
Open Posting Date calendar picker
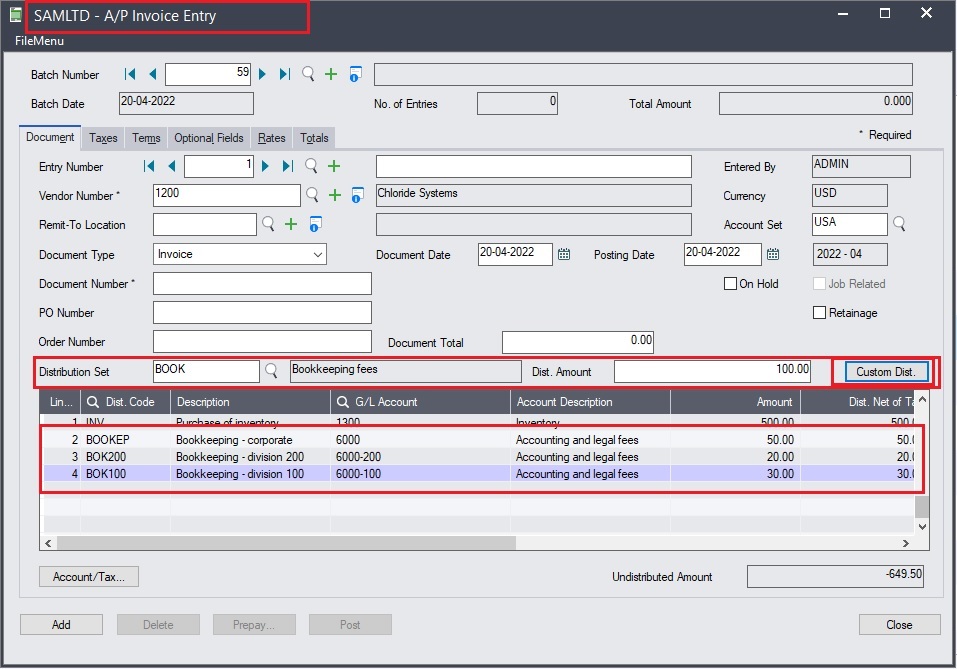pyautogui.click(x=773, y=254)
